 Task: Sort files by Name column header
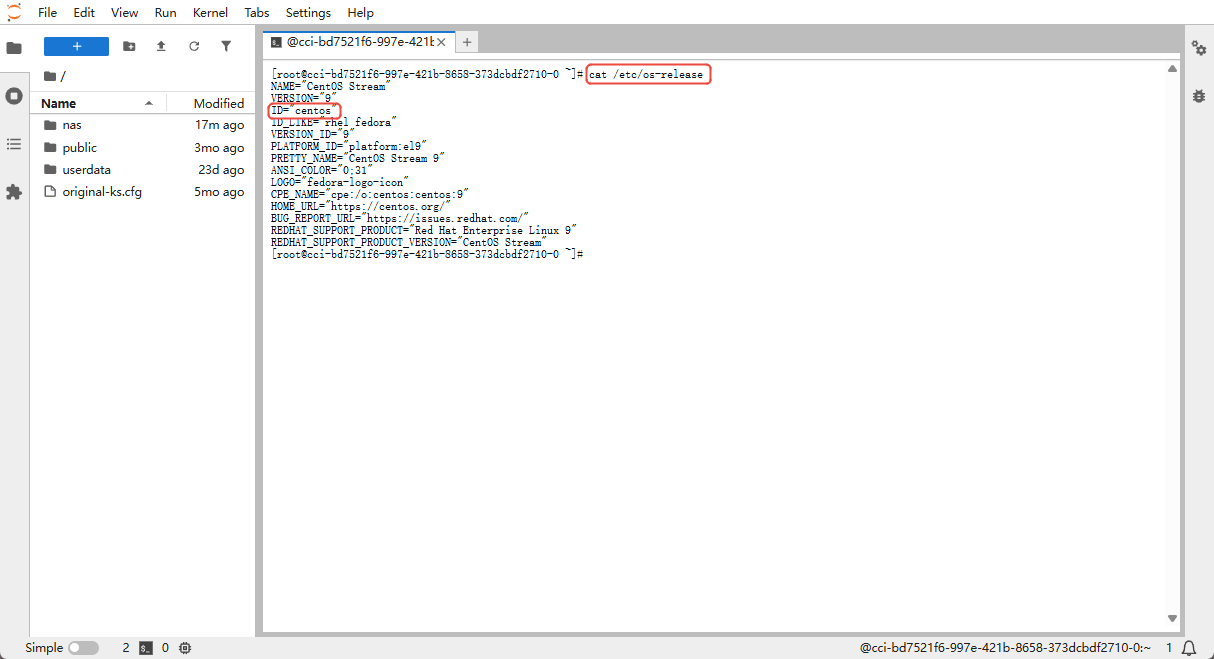(98, 103)
